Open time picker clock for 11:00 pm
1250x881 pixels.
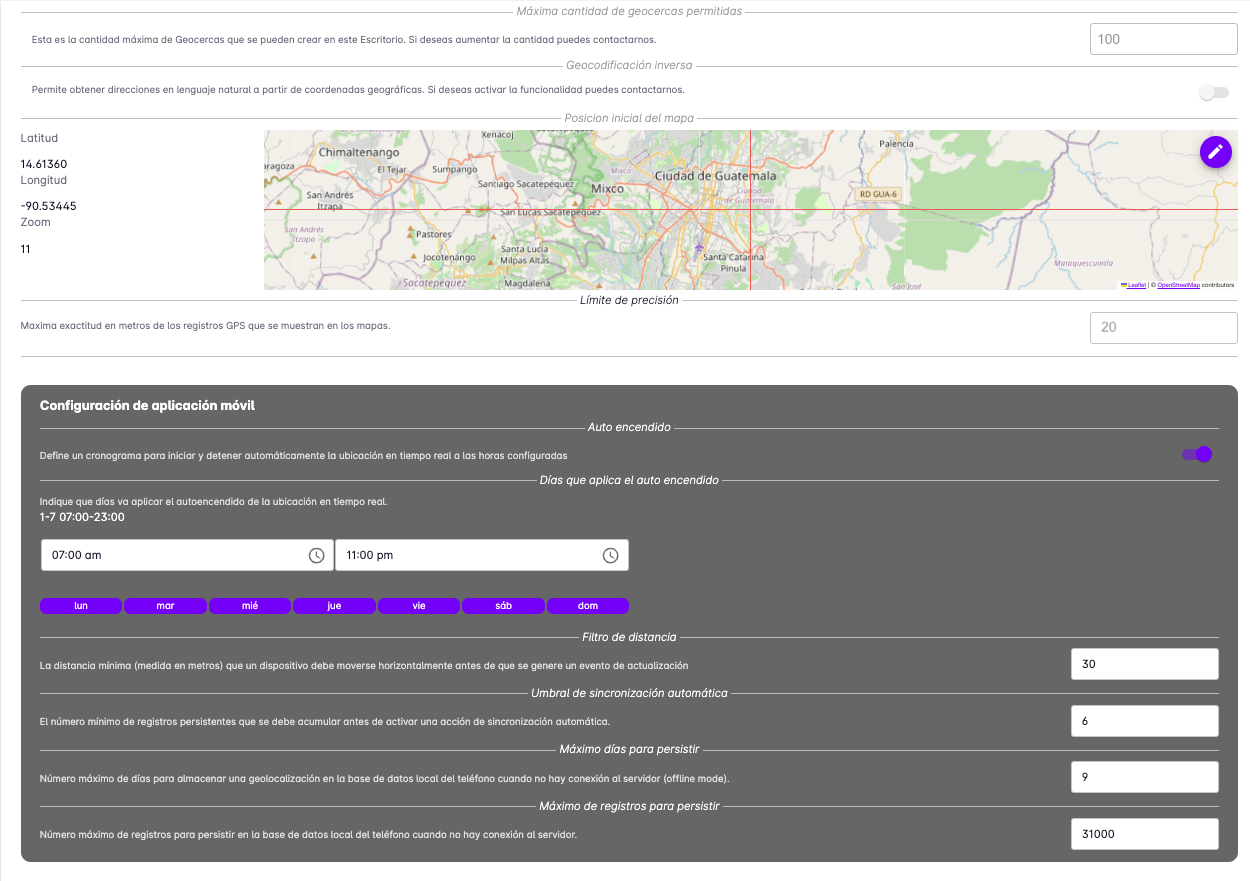(610, 556)
